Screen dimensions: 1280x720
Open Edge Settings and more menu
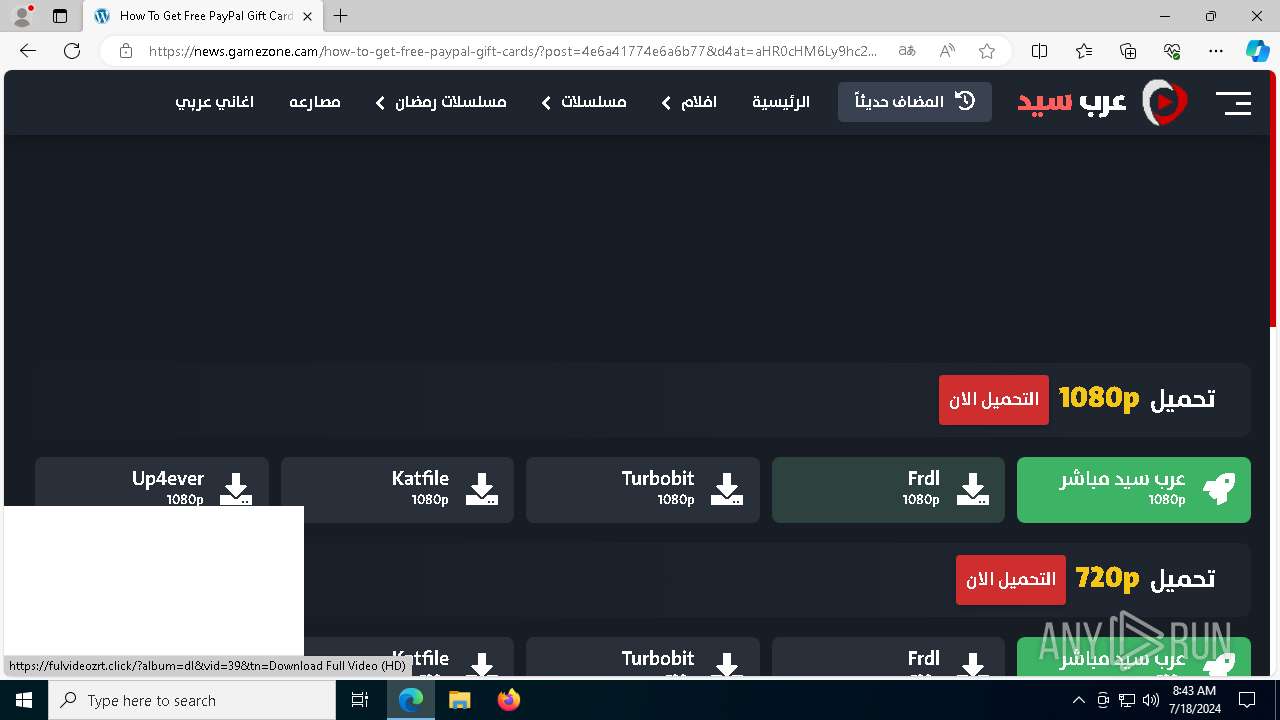(x=1216, y=51)
